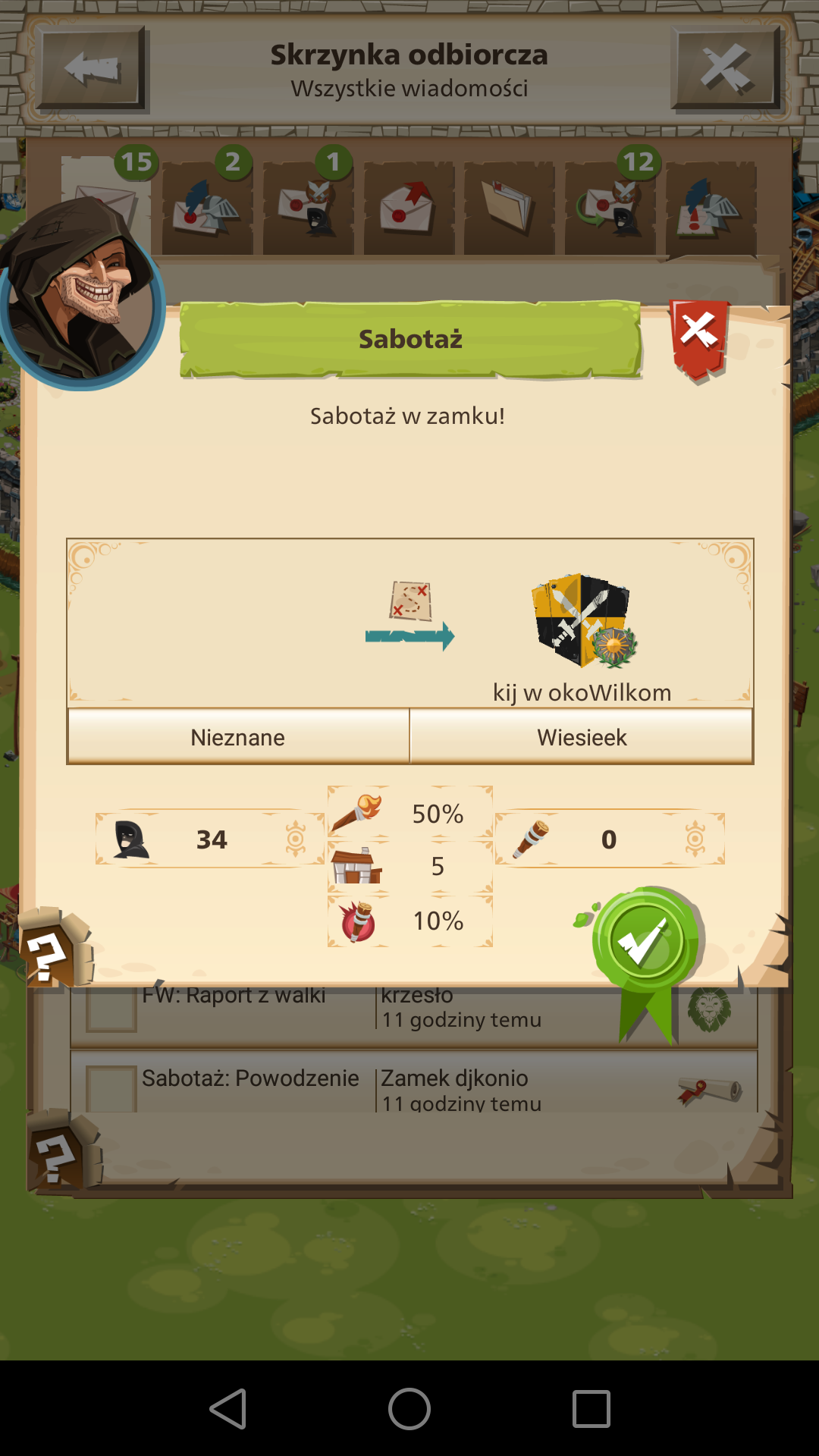The image size is (819, 1456).
Task: Open the knight alert messages tab
Action: click(711, 207)
